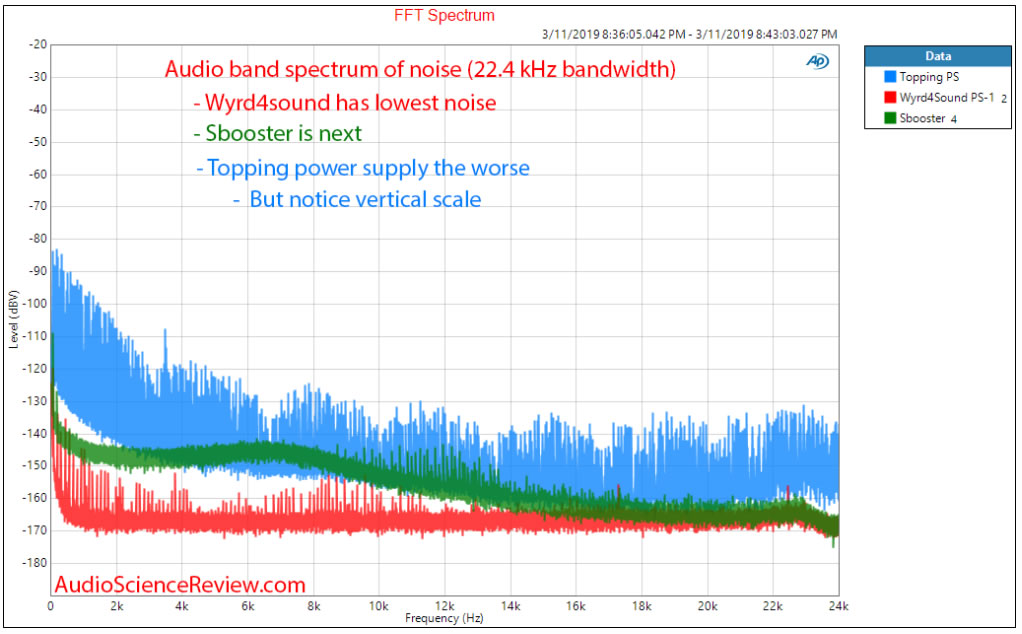
Task: Click the 'Audio band spectrum of noise' heading annotation
Action: point(420,70)
